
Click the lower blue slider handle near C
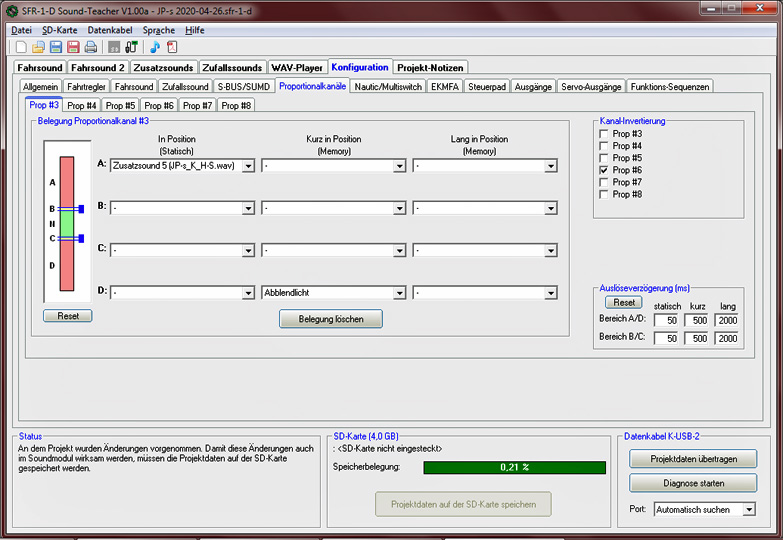(x=81, y=239)
